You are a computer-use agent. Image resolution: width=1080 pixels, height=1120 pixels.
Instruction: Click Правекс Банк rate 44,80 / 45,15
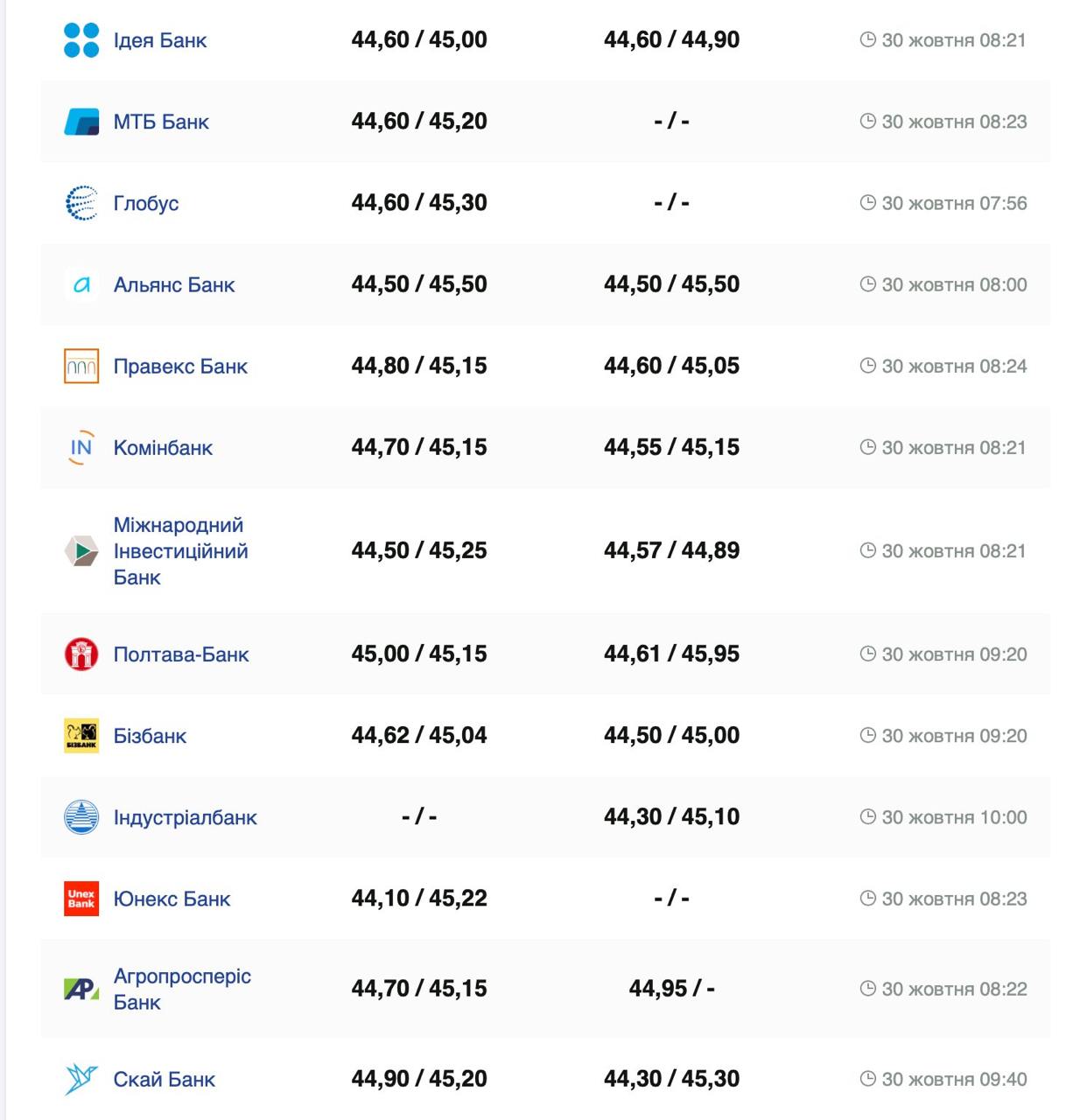click(419, 366)
